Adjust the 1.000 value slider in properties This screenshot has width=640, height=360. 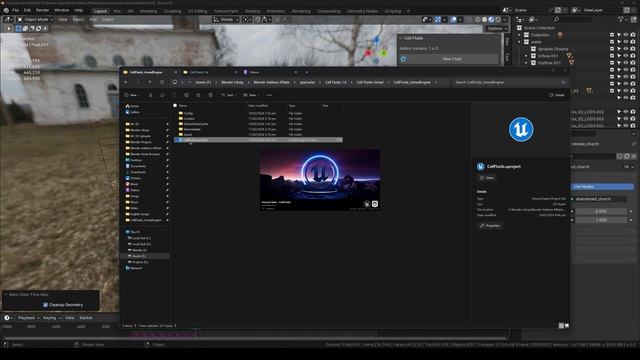(x=601, y=220)
